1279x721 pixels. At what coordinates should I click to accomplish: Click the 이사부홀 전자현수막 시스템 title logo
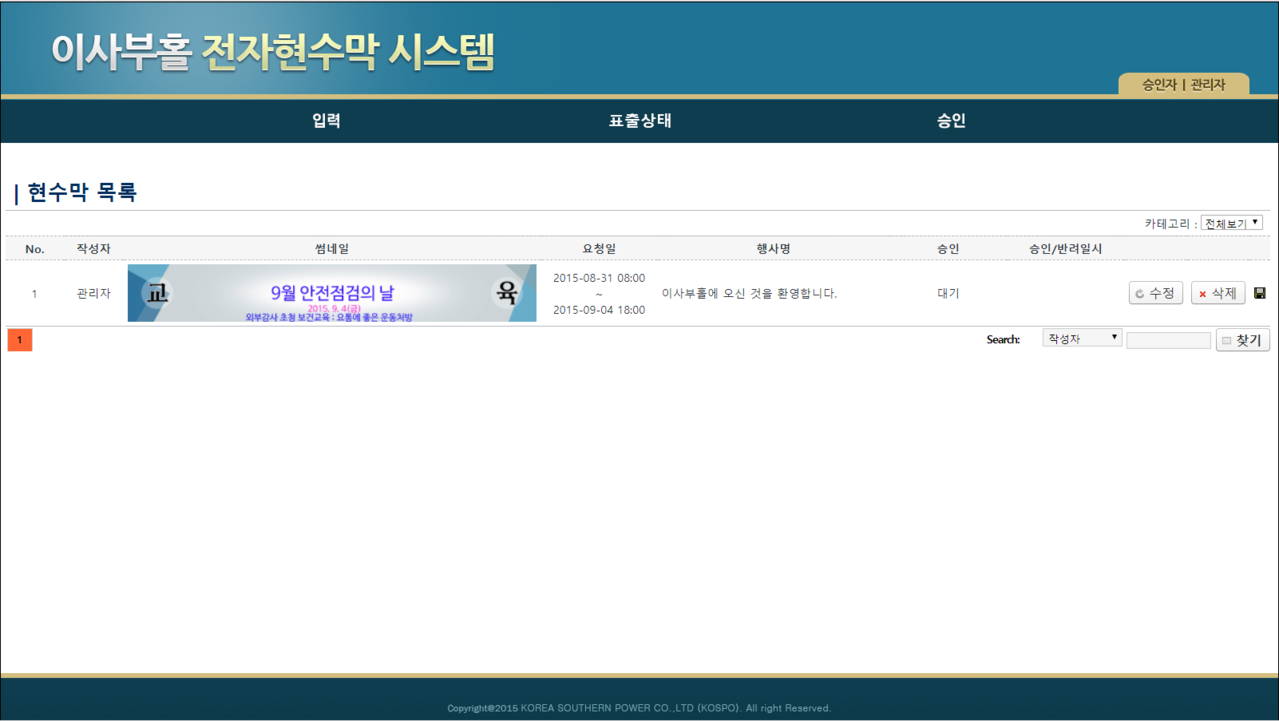(x=273, y=52)
